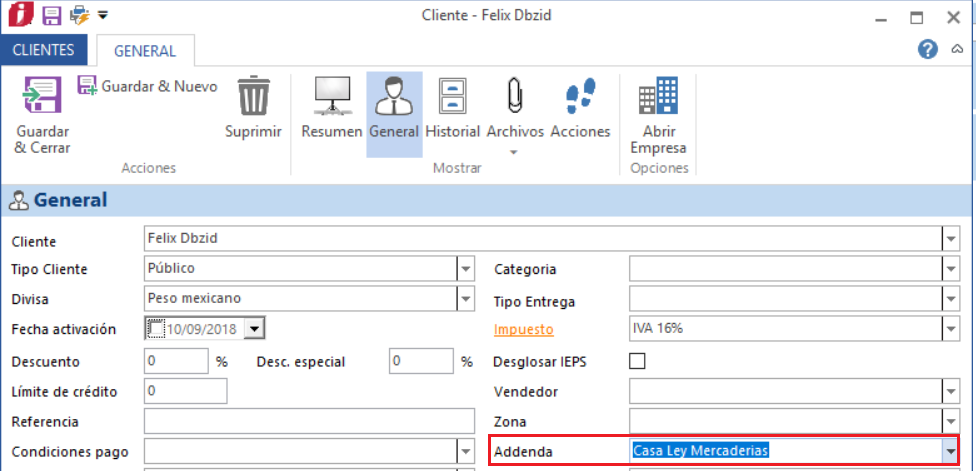Image resolution: width=976 pixels, height=471 pixels.
Task: Toggle the Fecha activación checkbox
Action: (x=156, y=328)
